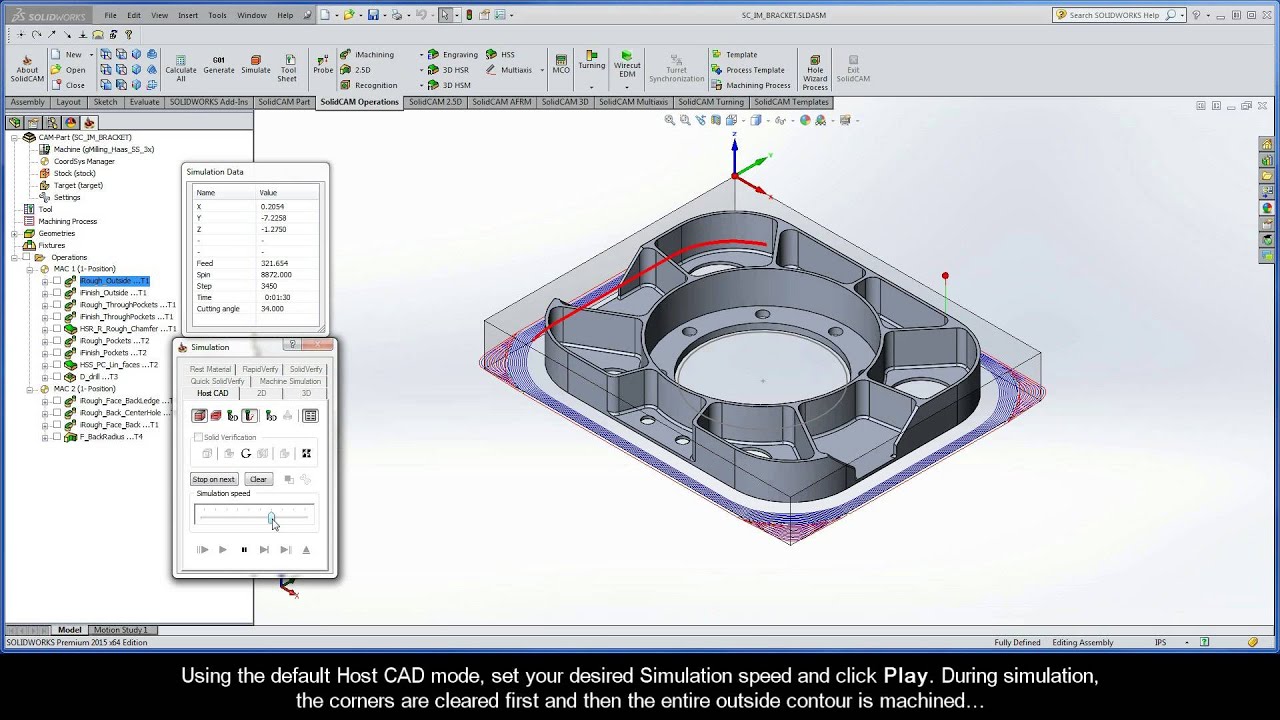Check the HSR_R_Rough_Chamfer checkbox
Viewport: 1280px width, 720px height.
click(57, 329)
